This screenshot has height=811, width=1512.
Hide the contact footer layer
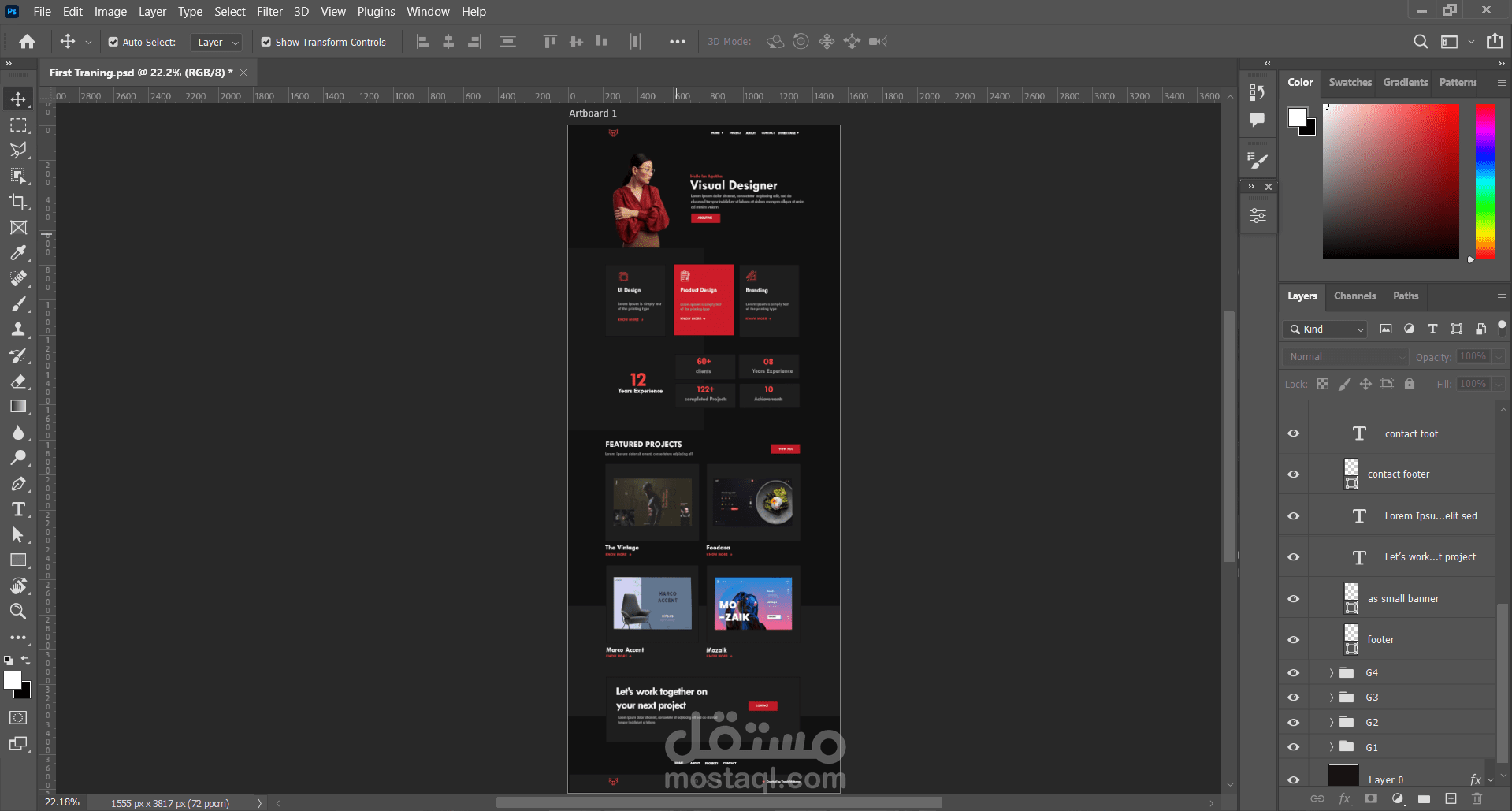(1294, 474)
